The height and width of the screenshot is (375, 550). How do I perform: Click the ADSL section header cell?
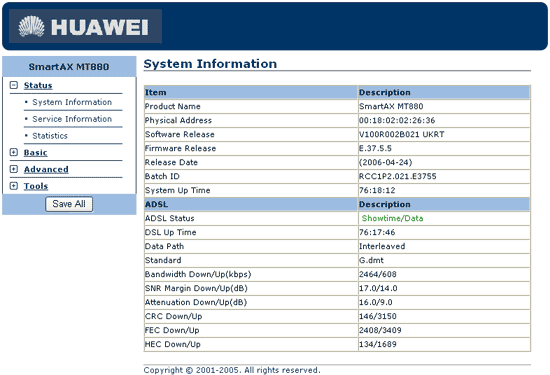[x=251, y=204]
